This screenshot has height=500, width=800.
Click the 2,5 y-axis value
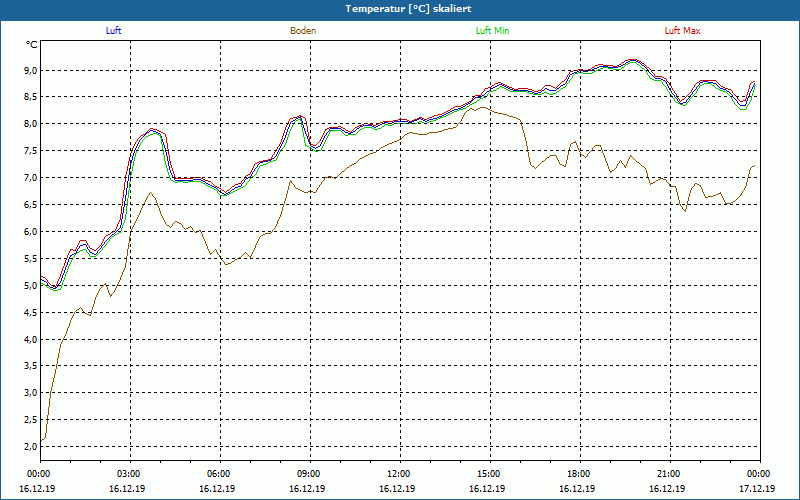(31, 420)
